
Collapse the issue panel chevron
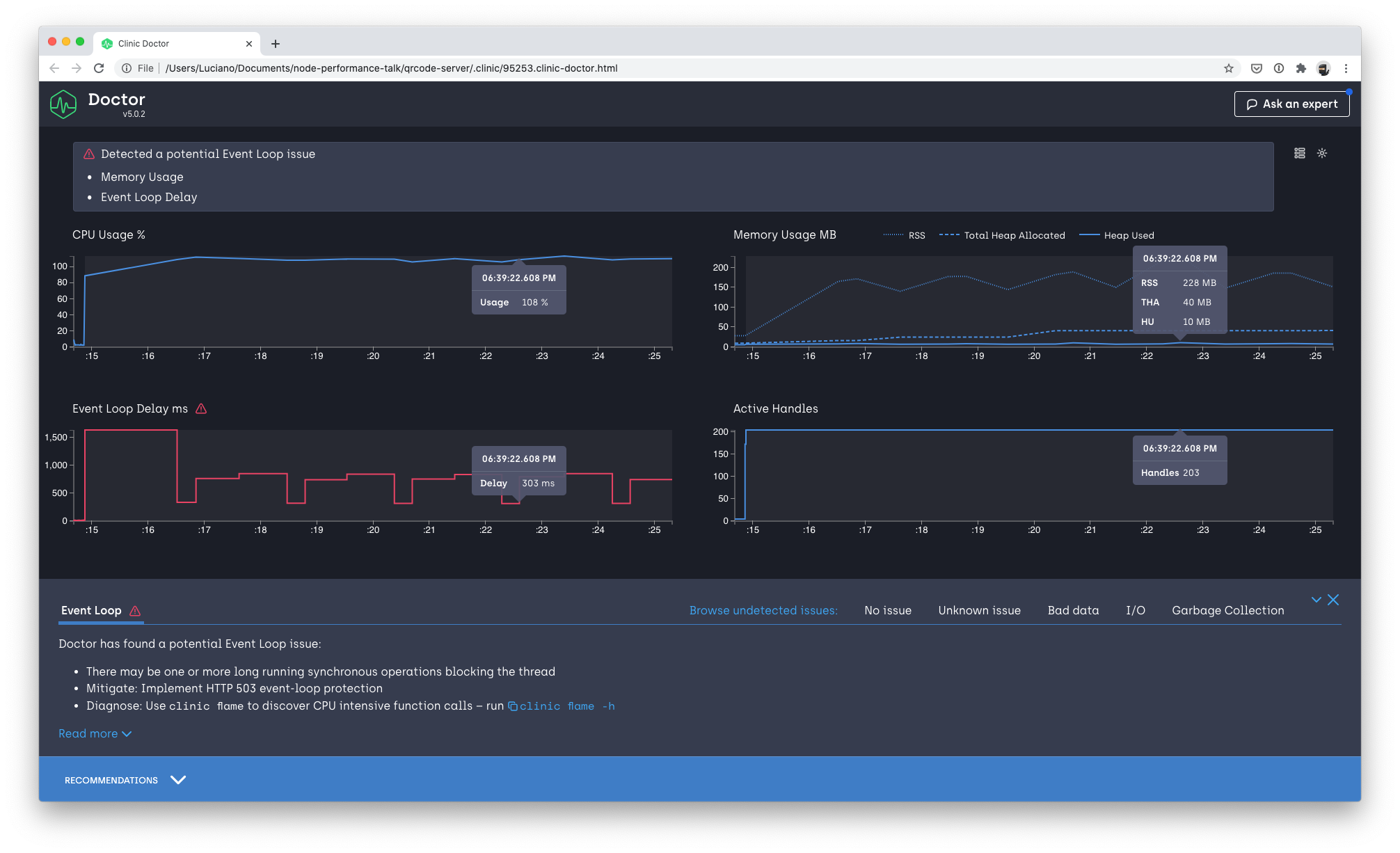[1316, 600]
